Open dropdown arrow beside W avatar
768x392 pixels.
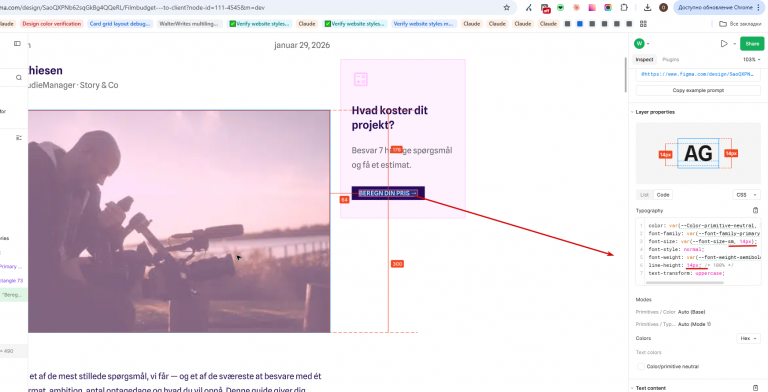[x=648, y=44]
